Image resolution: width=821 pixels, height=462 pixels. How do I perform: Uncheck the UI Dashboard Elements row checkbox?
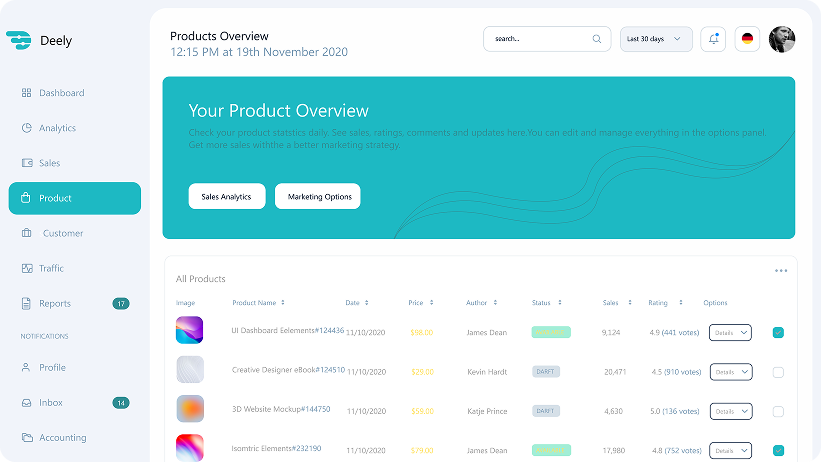pos(778,333)
